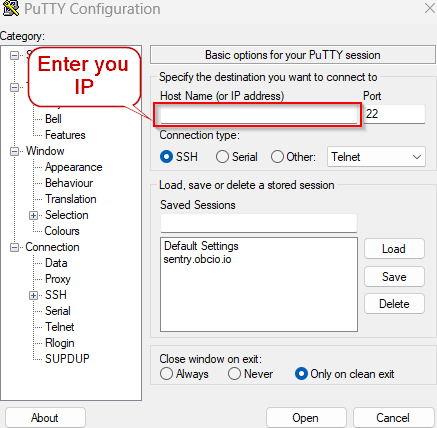Open the Bell category

[x=53, y=119]
